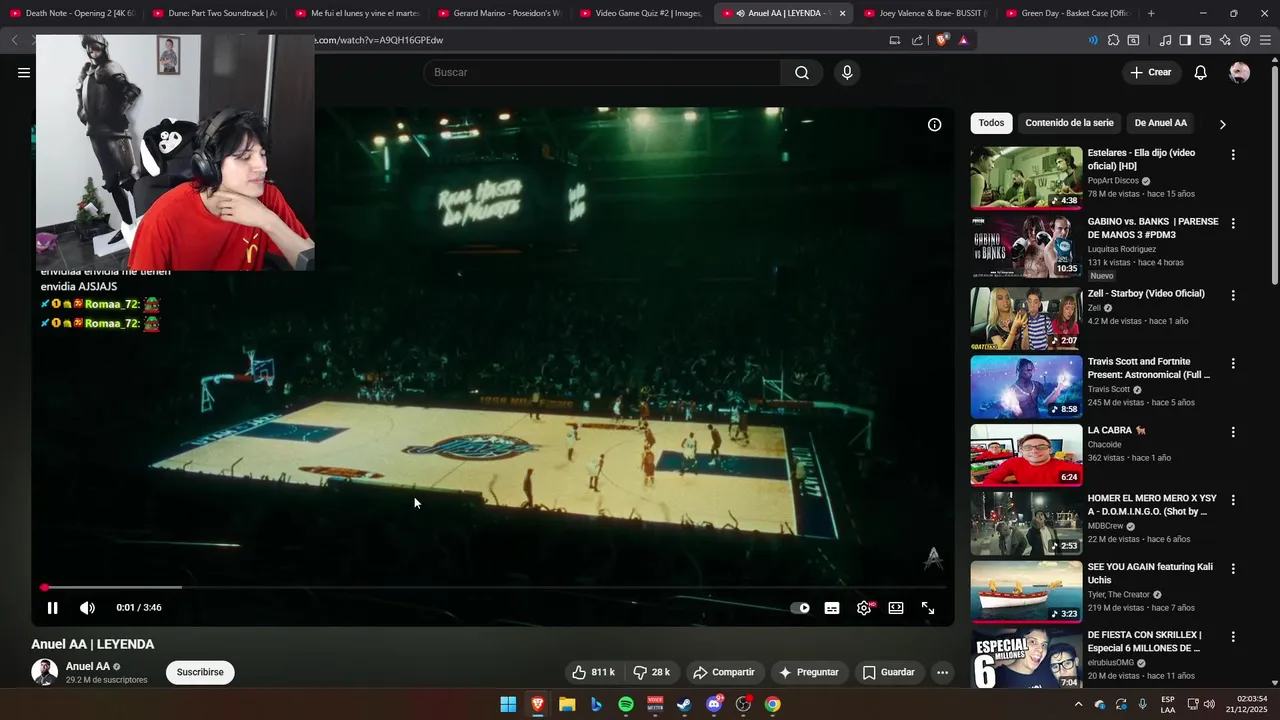The height and width of the screenshot is (720, 1280).
Task: Open Discord from the taskbar
Action: point(714,704)
